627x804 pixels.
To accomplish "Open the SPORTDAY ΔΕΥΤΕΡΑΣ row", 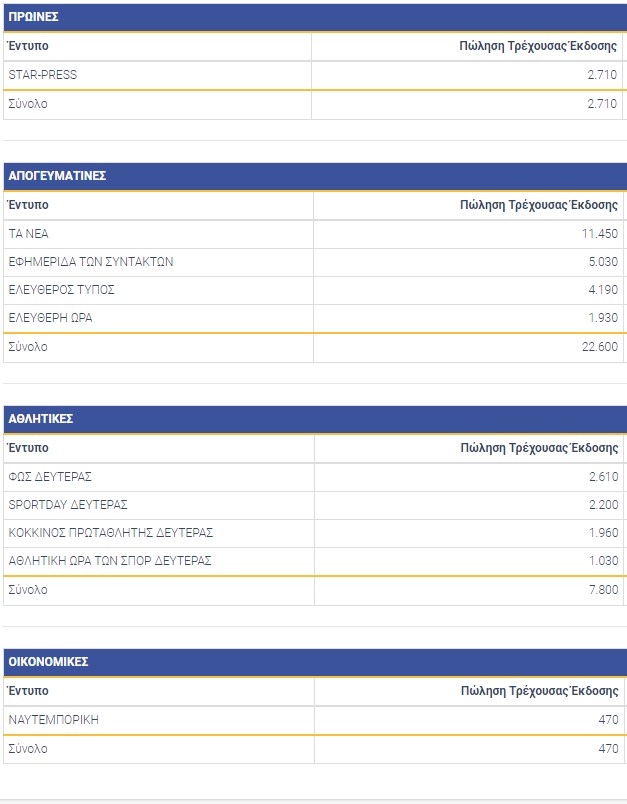I will 68,505.
